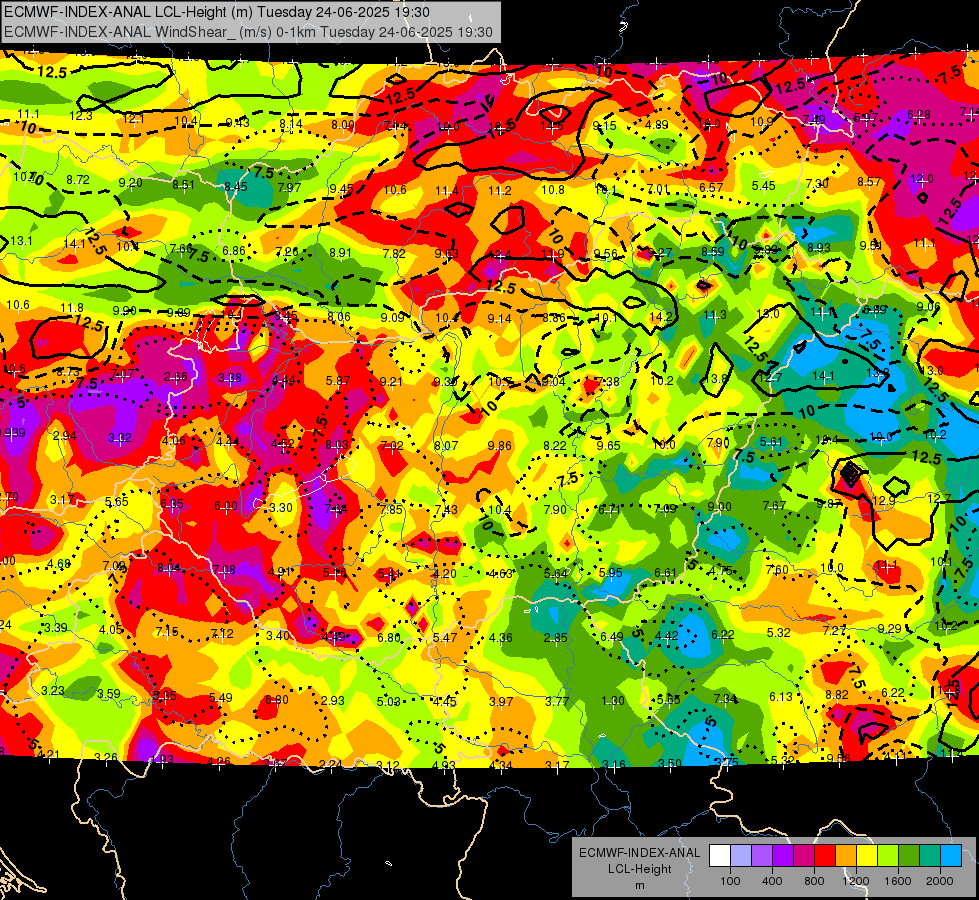Click the map value '3.39'

56,627
